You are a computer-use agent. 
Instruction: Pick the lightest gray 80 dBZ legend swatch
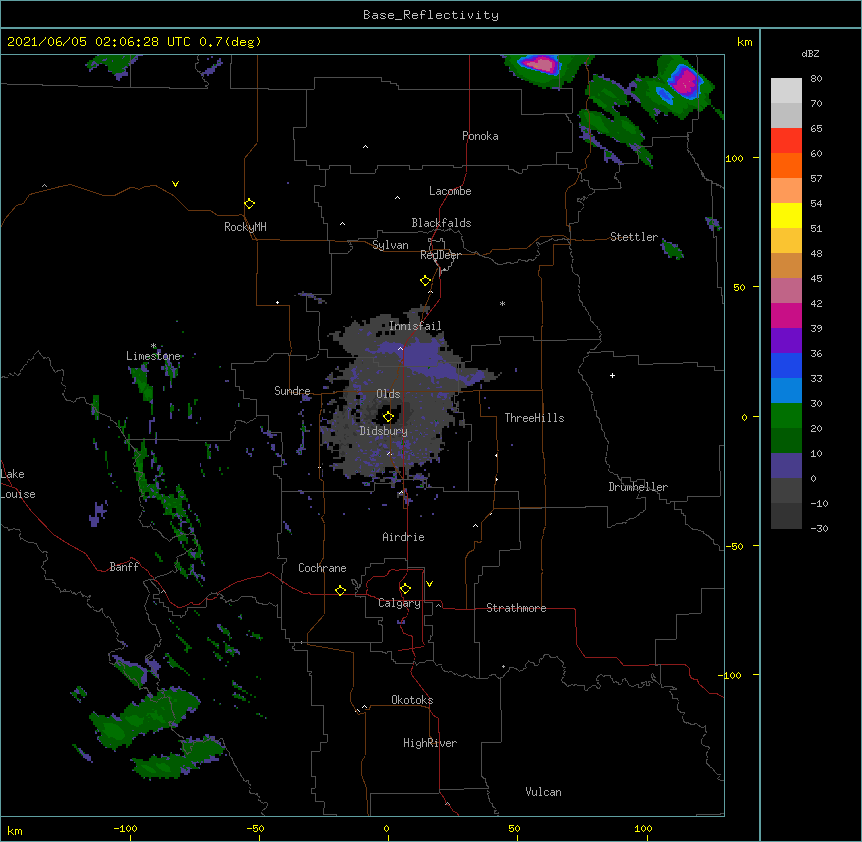(x=786, y=90)
